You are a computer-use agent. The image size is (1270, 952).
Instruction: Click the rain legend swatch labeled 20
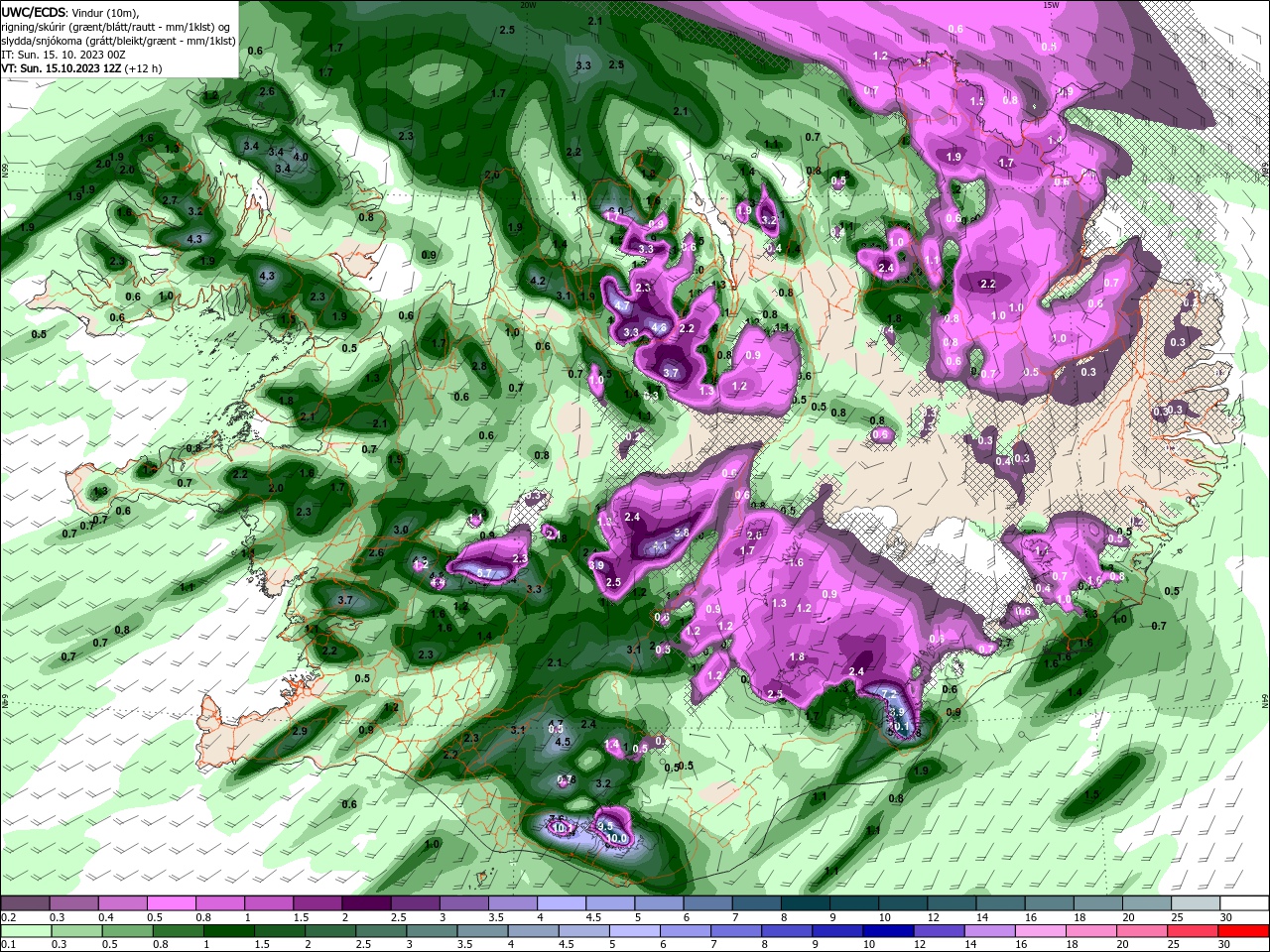click(x=1143, y=931)
